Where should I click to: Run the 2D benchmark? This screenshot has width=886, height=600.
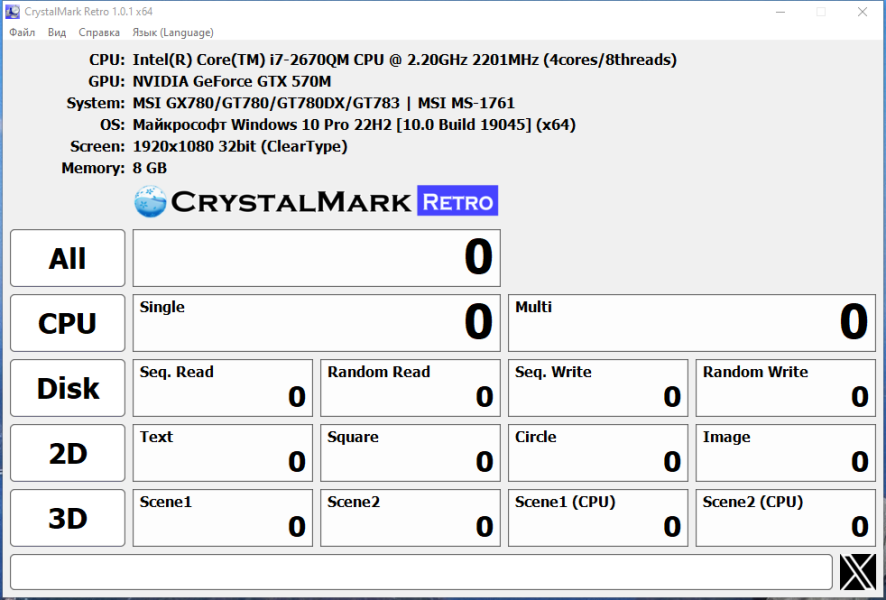67,453
